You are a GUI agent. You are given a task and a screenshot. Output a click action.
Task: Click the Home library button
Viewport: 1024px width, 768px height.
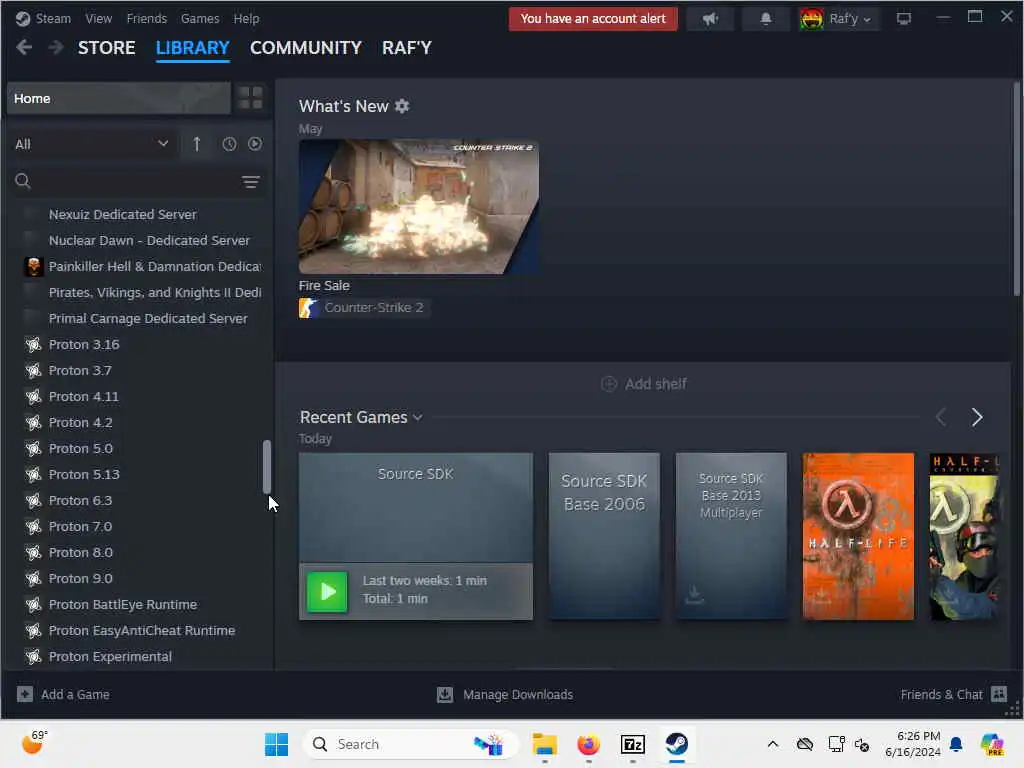coord(119,98)
